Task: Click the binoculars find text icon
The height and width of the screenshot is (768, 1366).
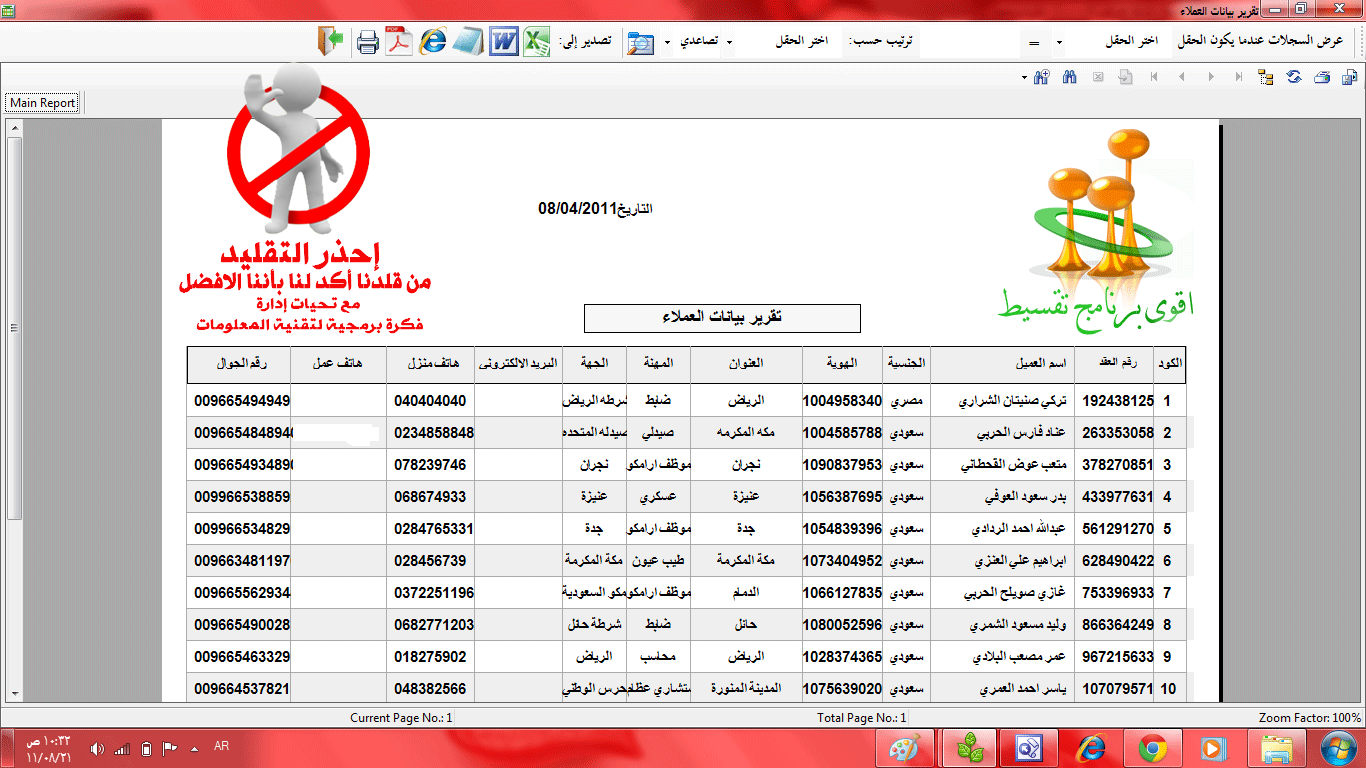Action: [1069, 77]
